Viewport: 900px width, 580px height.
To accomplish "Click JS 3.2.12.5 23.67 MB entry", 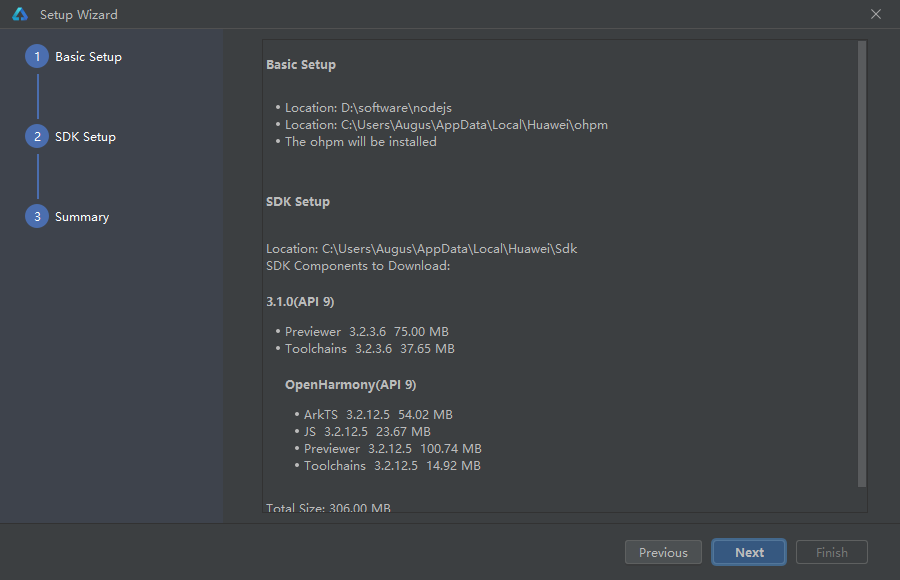I will (x=367, y=431).
